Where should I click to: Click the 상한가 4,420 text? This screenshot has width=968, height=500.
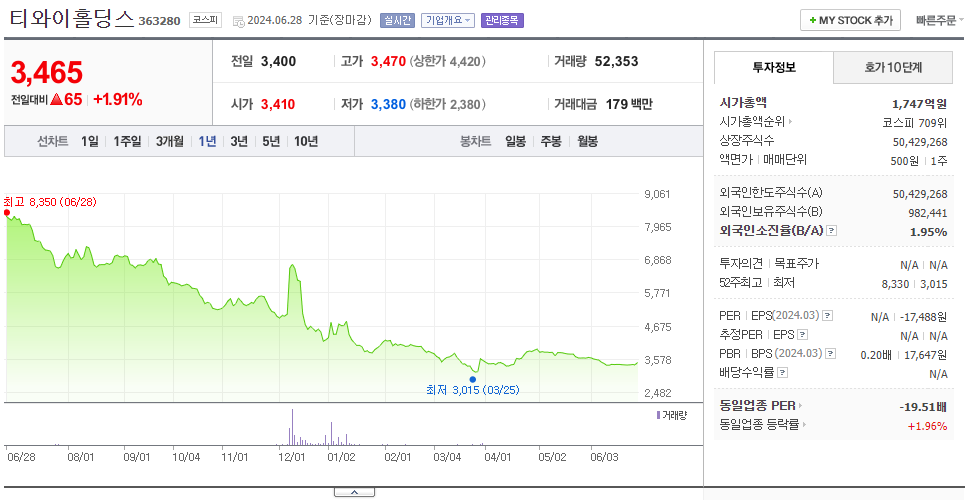[x=448, y=62]
